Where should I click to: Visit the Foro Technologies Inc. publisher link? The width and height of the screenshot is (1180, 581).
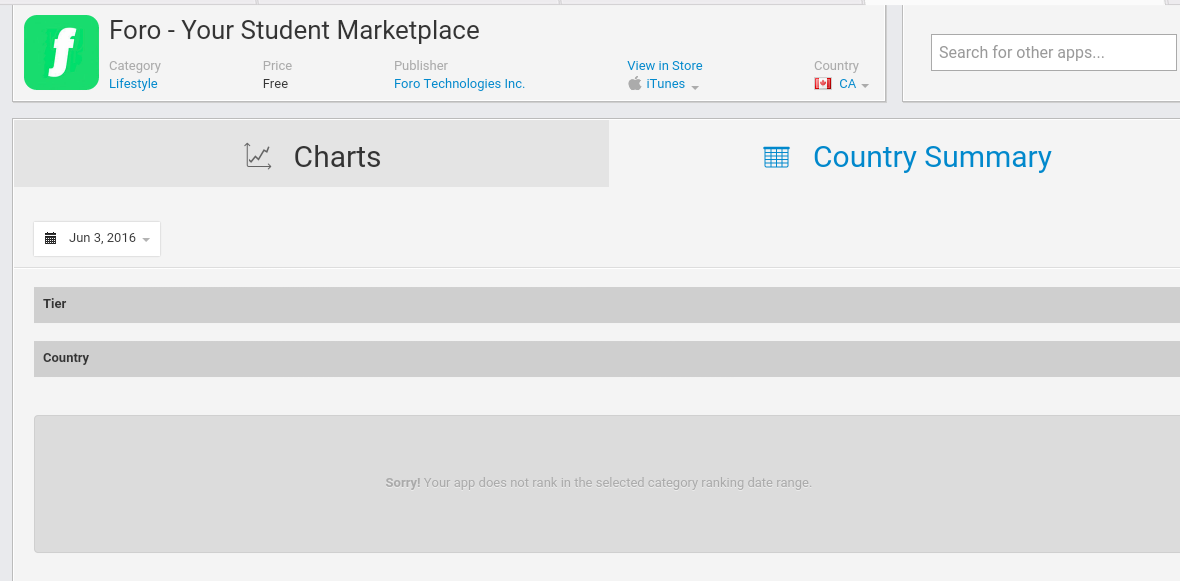[x=459, y=84]
